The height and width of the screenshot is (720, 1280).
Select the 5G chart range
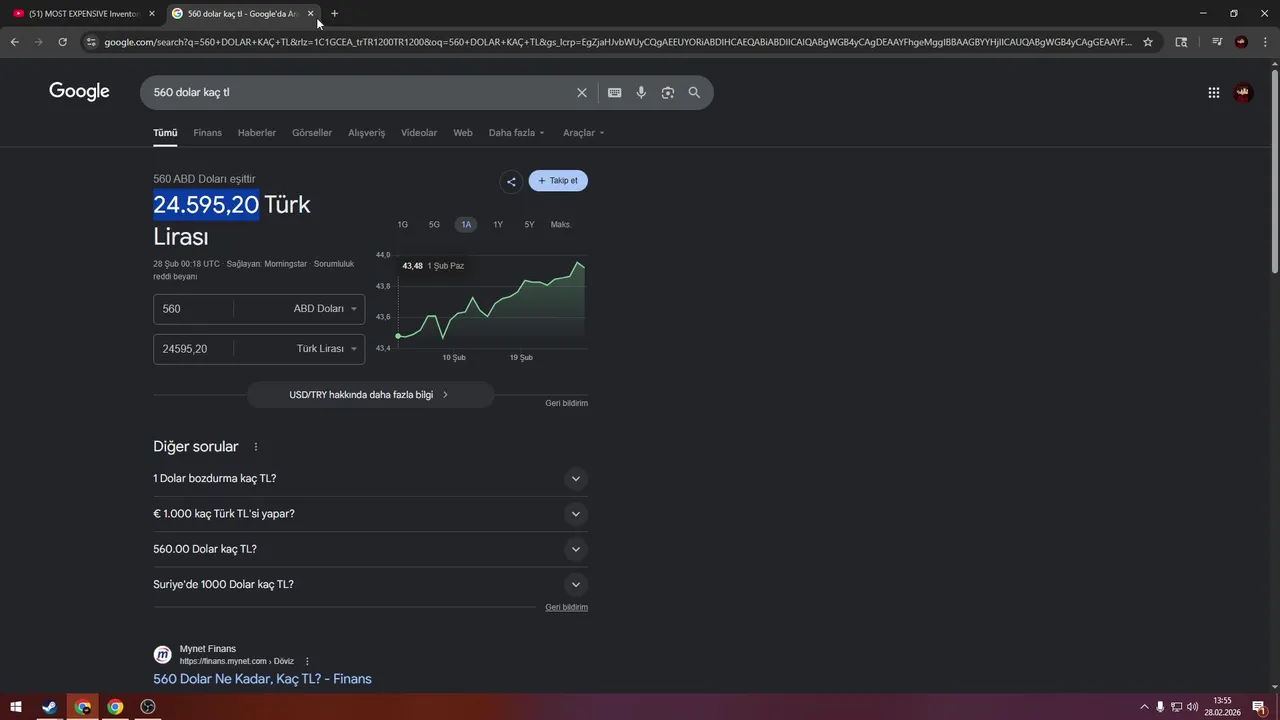tap(434, 225)
